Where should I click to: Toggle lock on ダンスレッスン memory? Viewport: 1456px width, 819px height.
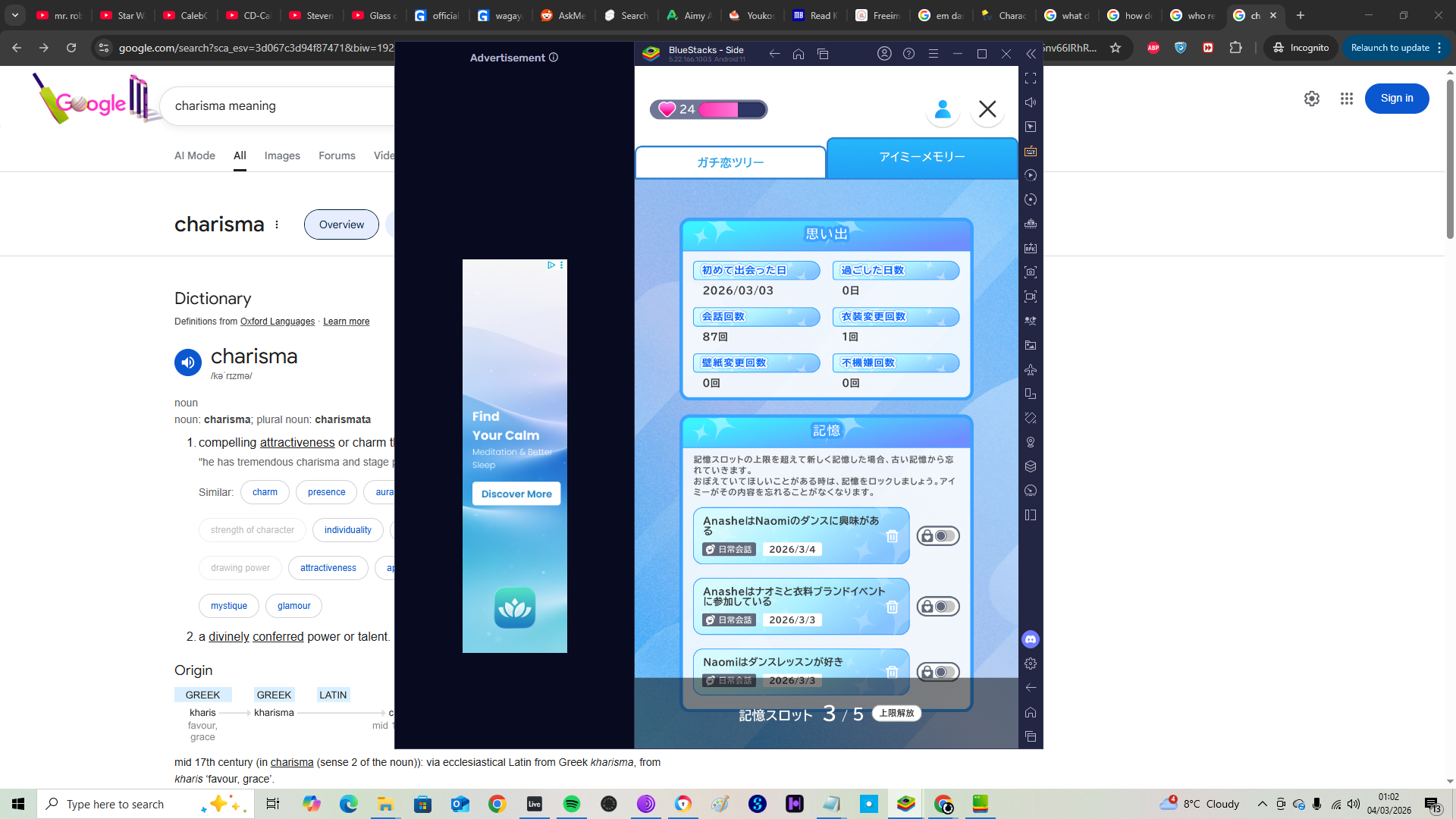[938, 672]
